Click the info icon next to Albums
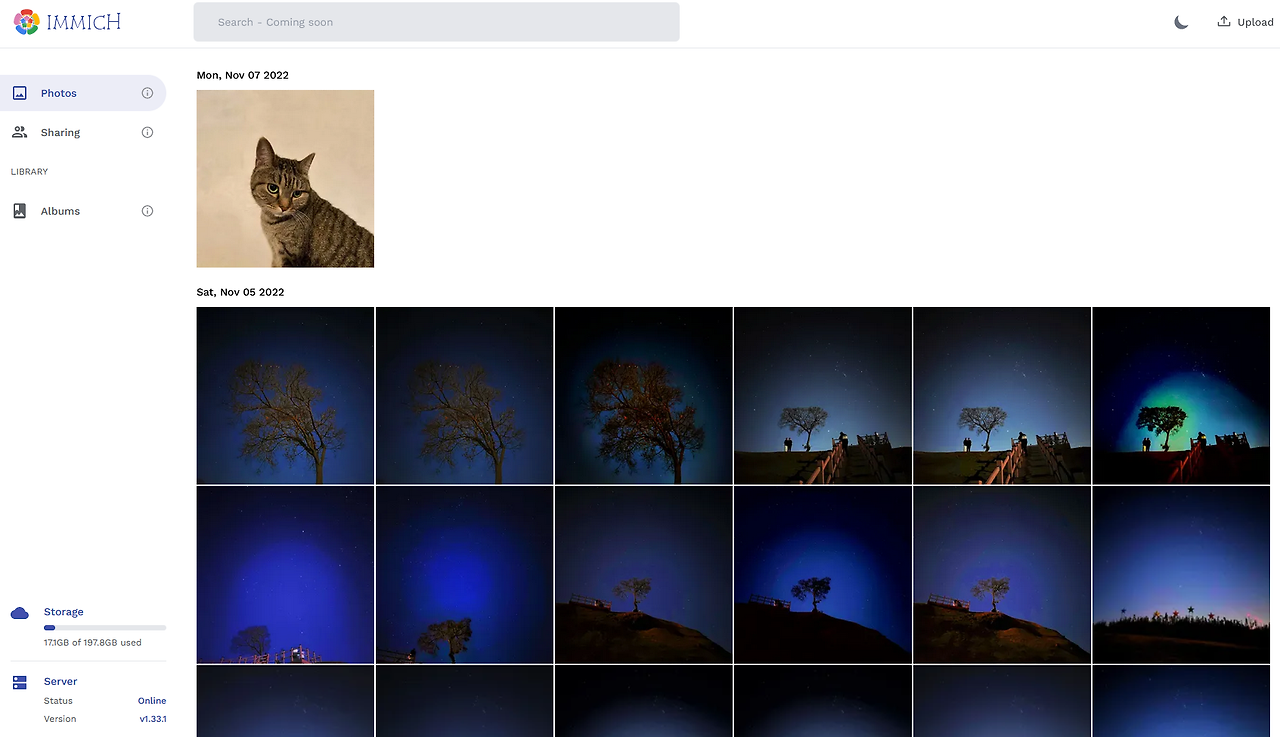Image resolution: width=1280 pixels, height=737 pixels. pos(147,211)
